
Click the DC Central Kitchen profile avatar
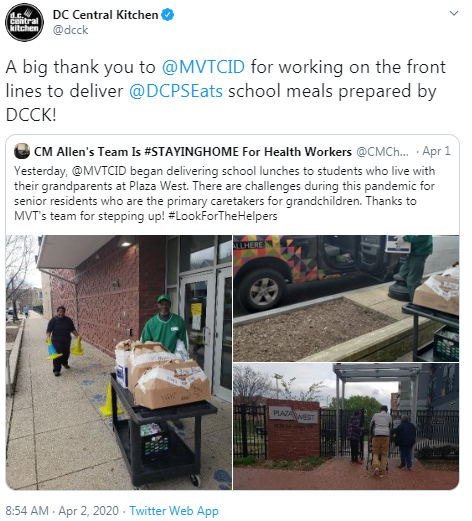(x=24, y=22)
